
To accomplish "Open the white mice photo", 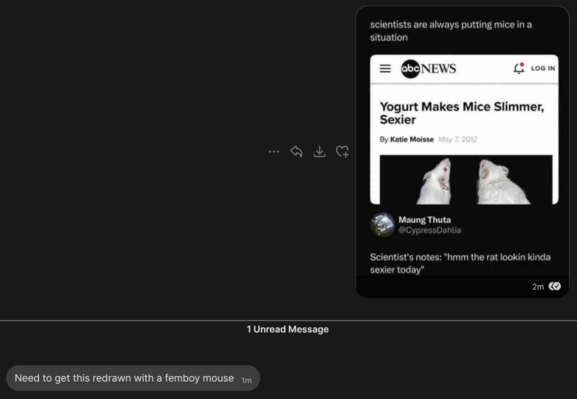I will click(466, 179).
